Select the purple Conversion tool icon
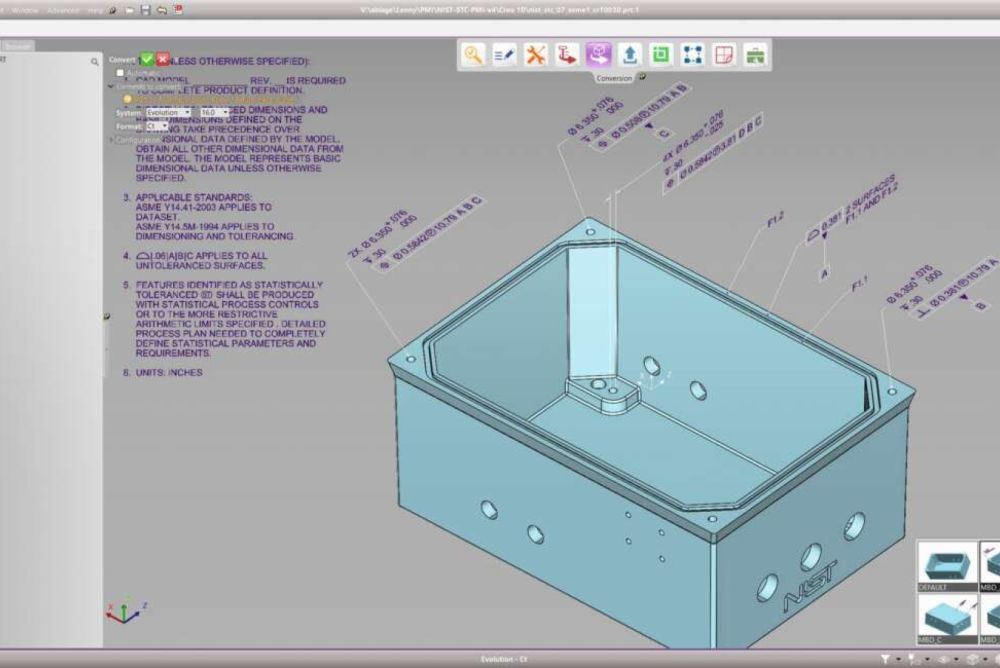The height and width of the screenshot is (668, 1000). point(598,55)
